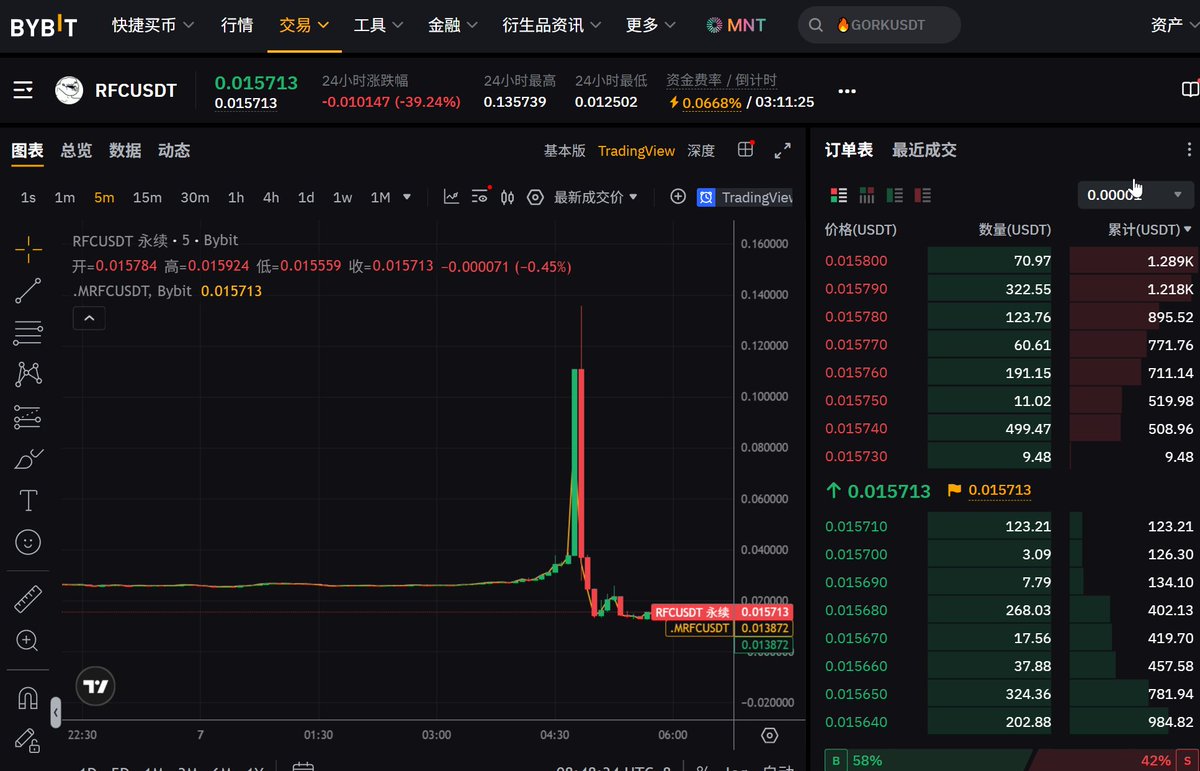This screenshot has height=771, width=1200.
Task: Open more timeframes dropdown arrow after 1M
Action: pos(406,197)
